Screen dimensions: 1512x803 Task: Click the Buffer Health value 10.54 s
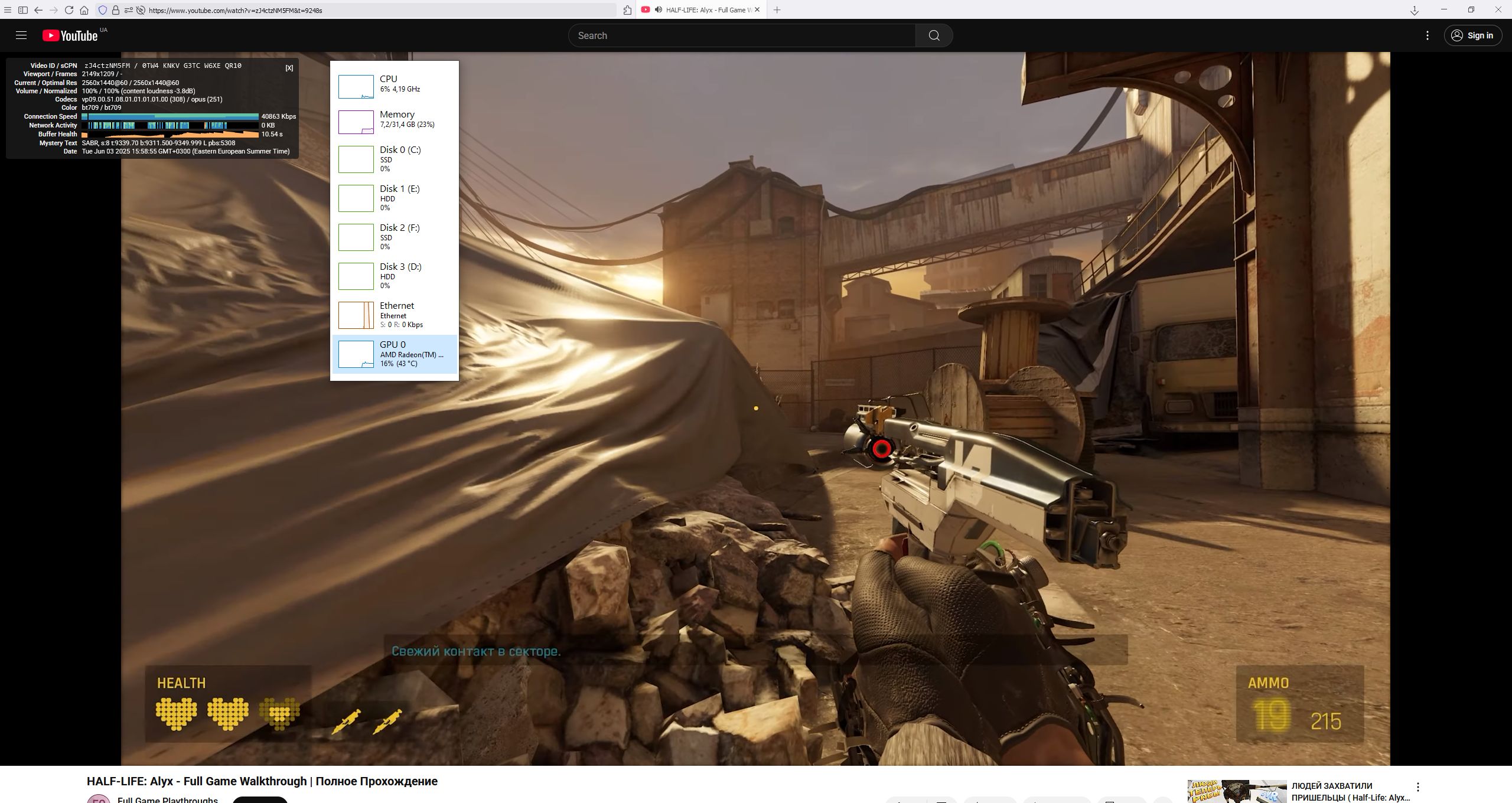coord(272,134)
